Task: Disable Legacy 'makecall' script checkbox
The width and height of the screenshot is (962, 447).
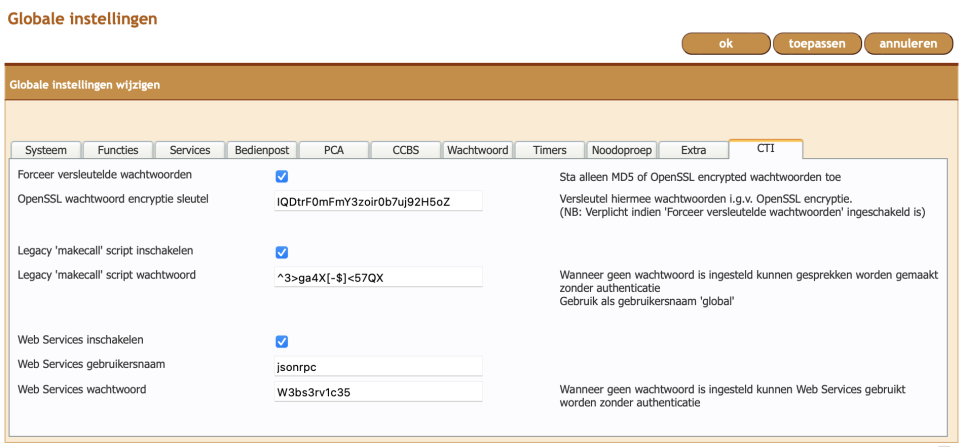Action: (x=282, y=253)
